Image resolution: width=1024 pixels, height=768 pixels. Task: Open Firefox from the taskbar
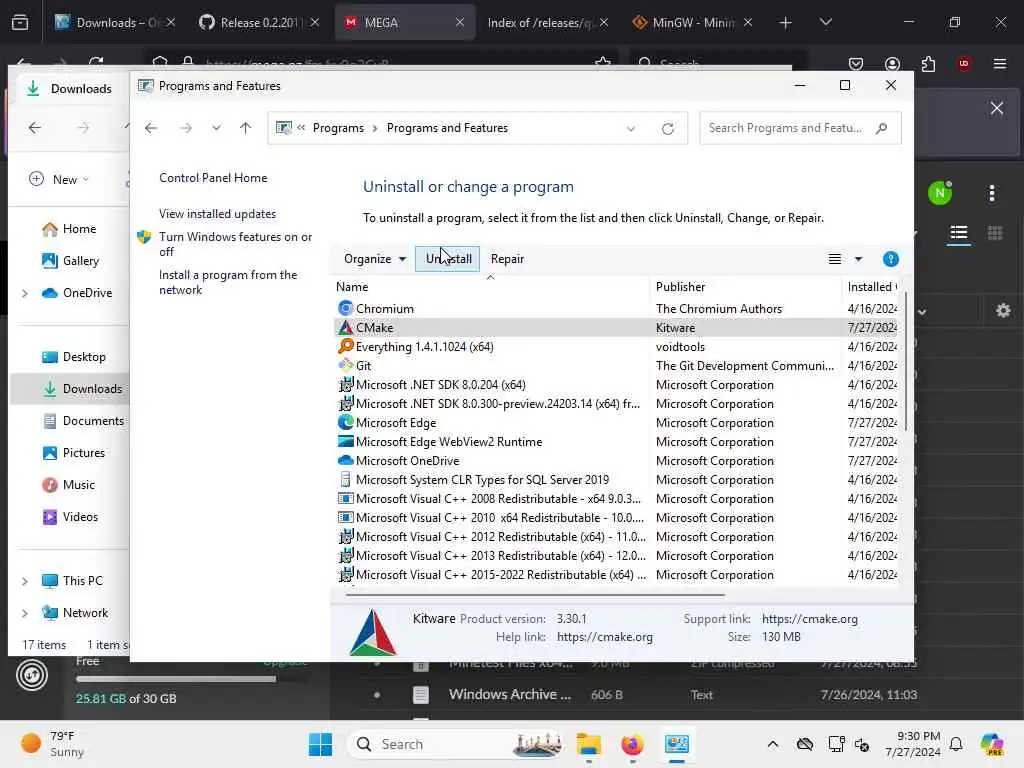tap(632, 744)
